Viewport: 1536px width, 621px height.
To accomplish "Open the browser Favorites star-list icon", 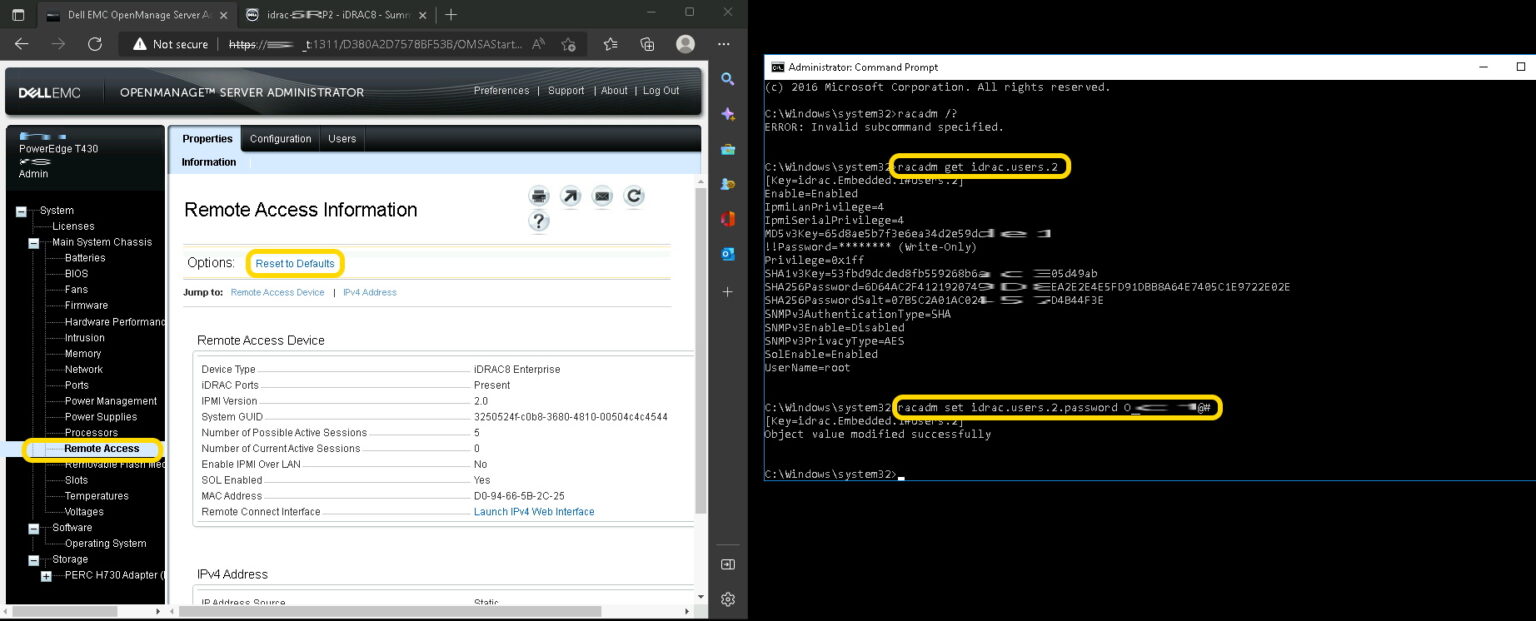I will (610, 44).
